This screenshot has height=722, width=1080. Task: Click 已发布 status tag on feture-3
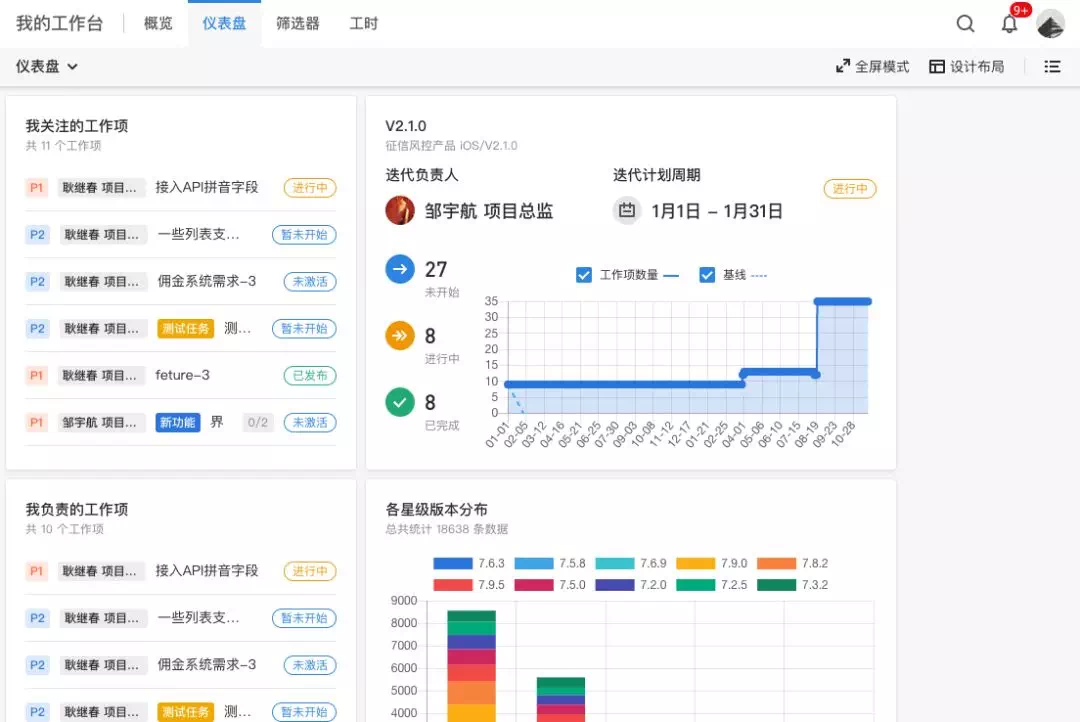(x=310, y=375)
